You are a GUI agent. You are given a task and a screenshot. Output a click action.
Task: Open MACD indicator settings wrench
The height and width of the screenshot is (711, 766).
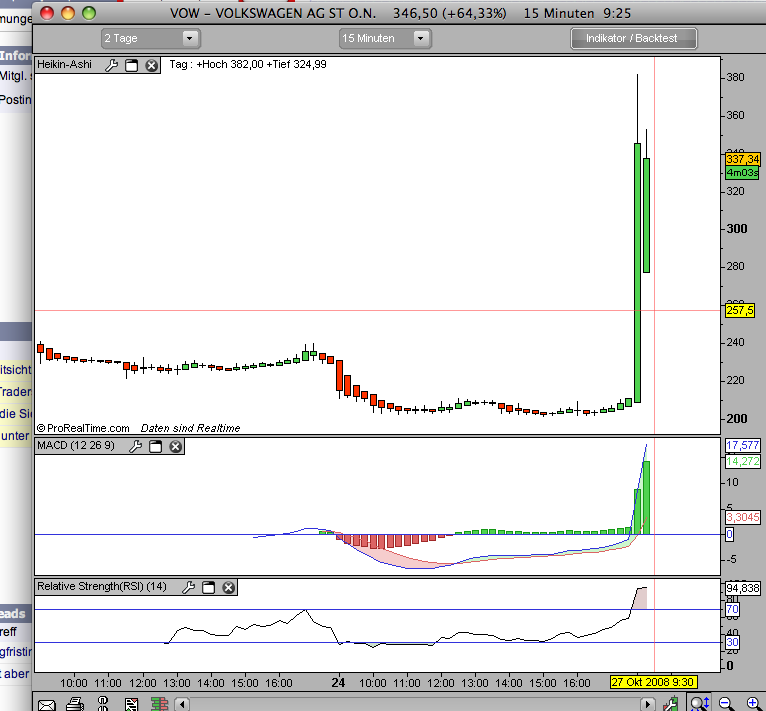click(135, 446)
